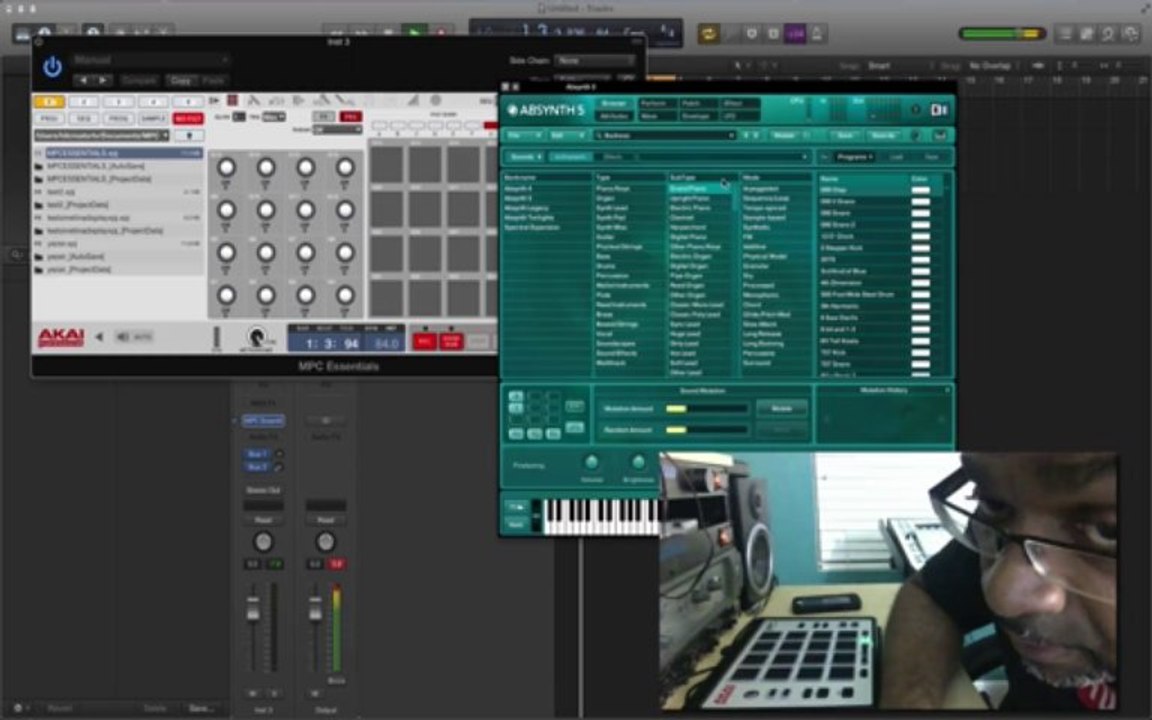Open the Programs dropdown in Absynth

[x=854, y=157]
